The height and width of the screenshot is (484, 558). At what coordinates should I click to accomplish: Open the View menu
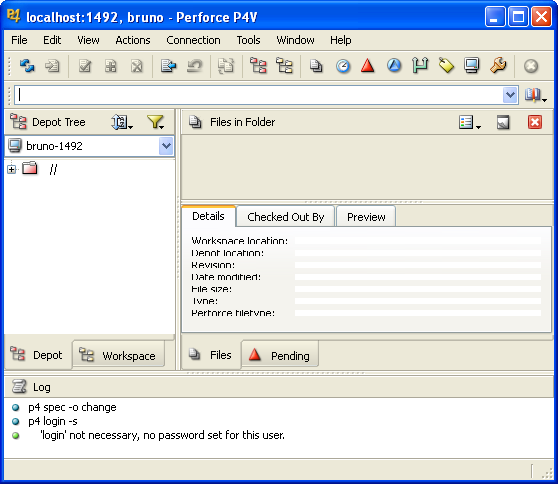(x=88, y=40)
